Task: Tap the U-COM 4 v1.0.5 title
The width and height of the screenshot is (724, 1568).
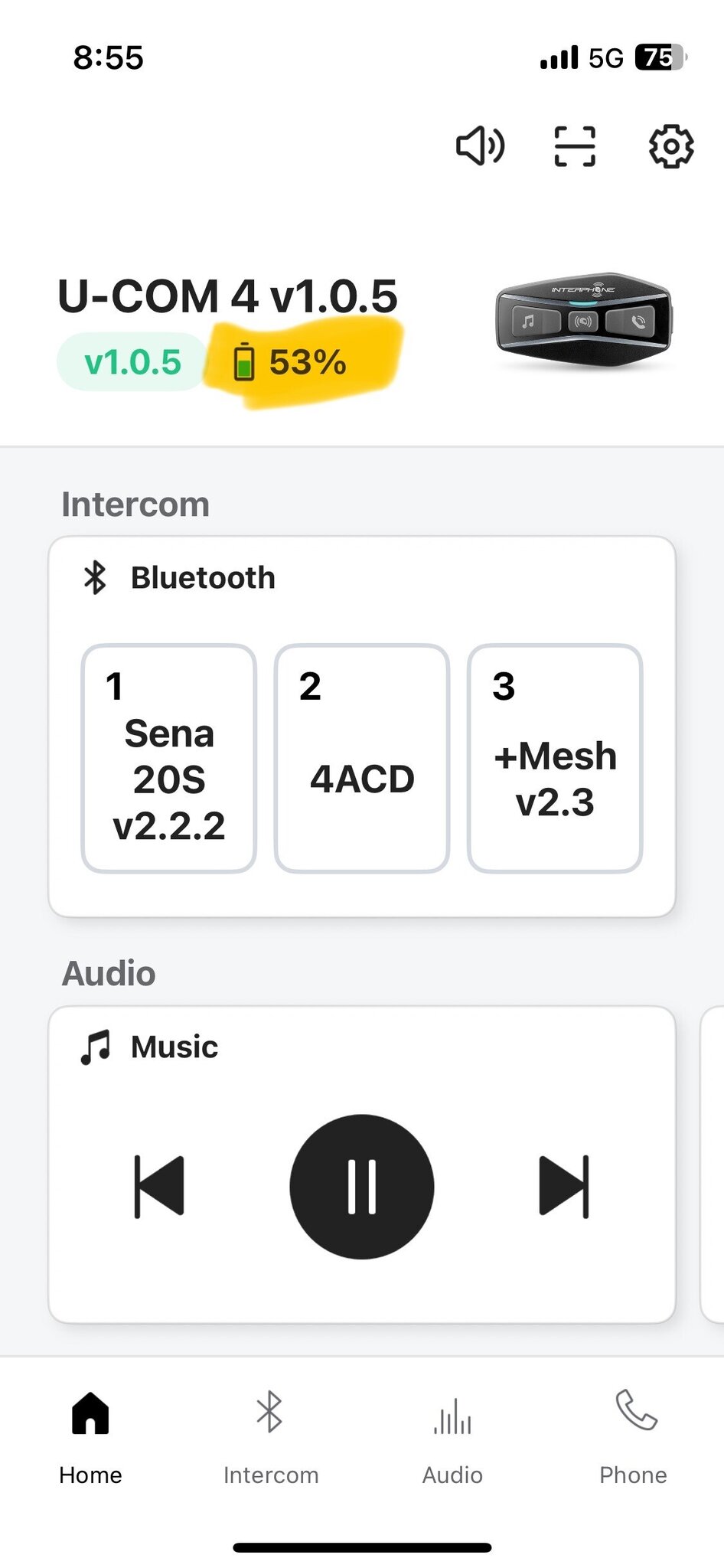Action: pyautogui.click(x=227, y=296)
